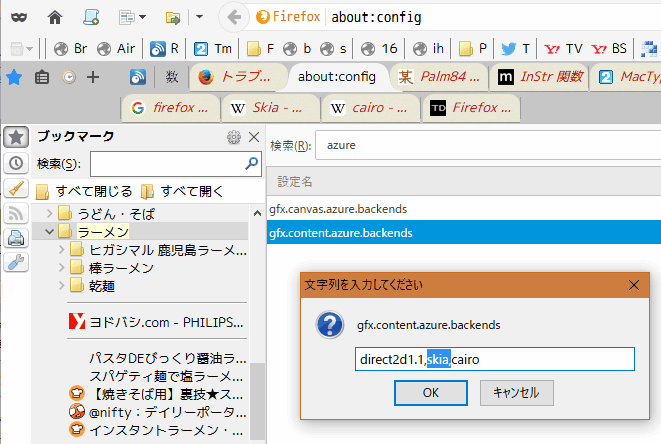
Task: Open the folder with arrow toolbar icon
Action: [x=172, y=18]
